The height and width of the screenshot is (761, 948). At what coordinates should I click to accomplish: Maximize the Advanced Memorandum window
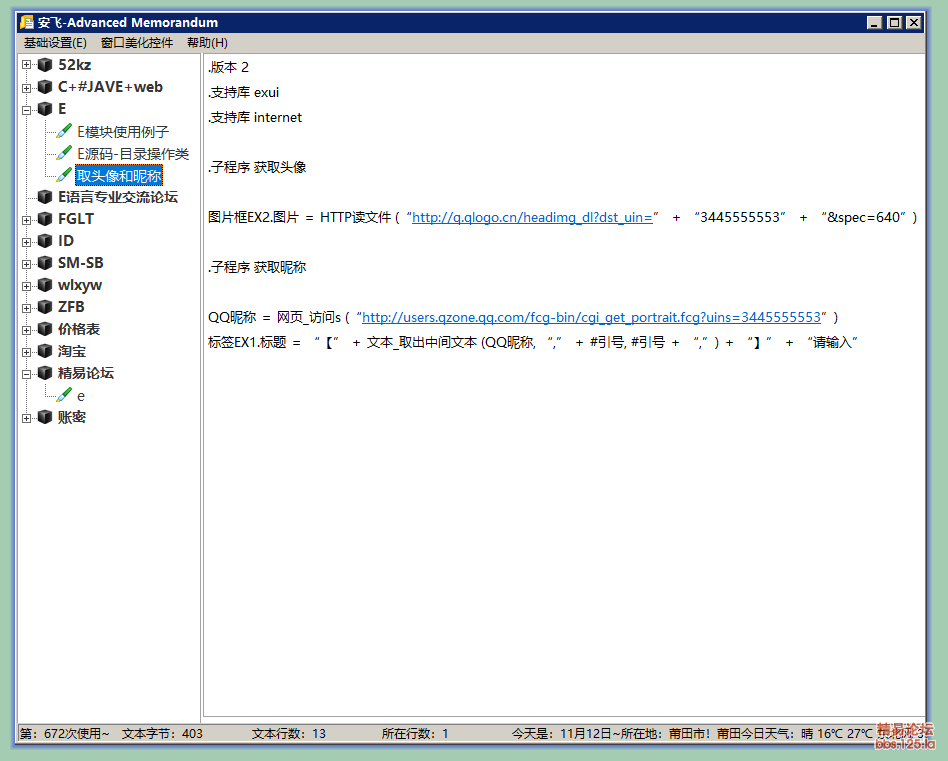894,22
